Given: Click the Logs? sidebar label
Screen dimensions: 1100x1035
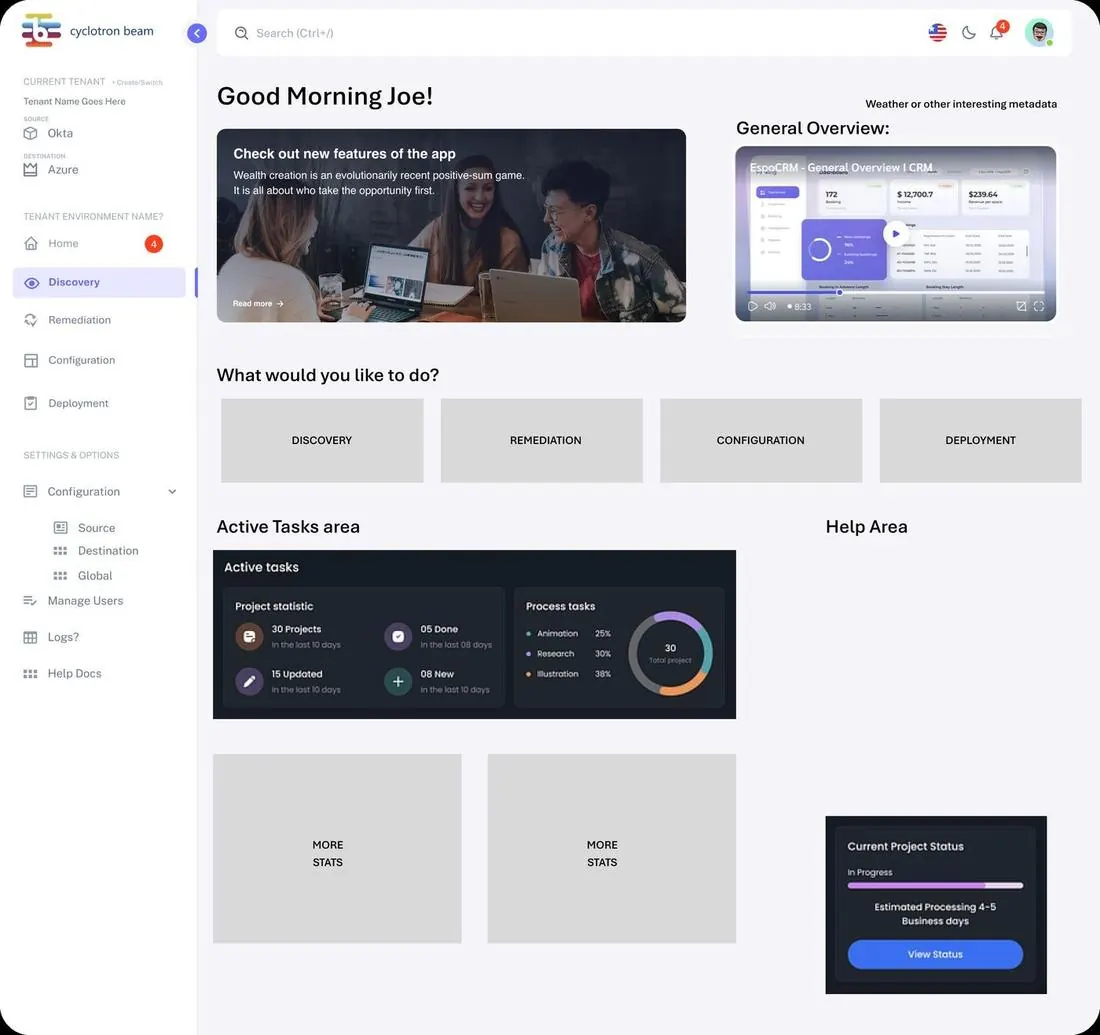Looking at the screenshot, I should click(63, 637).
